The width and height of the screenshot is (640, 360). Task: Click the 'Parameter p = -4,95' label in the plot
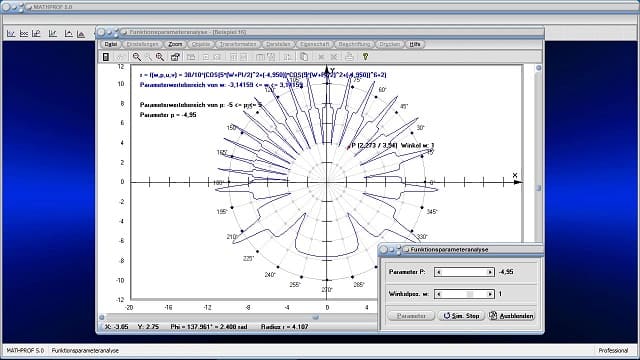coord(168,115)
